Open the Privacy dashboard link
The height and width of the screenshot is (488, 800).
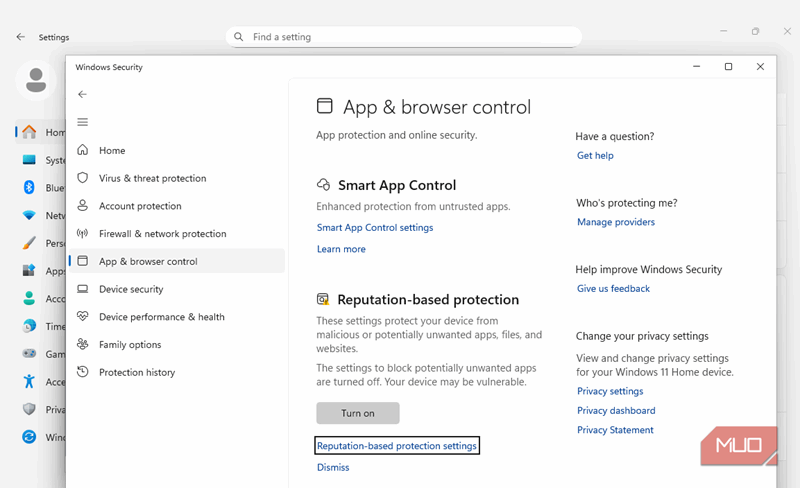tap(616, 411)
